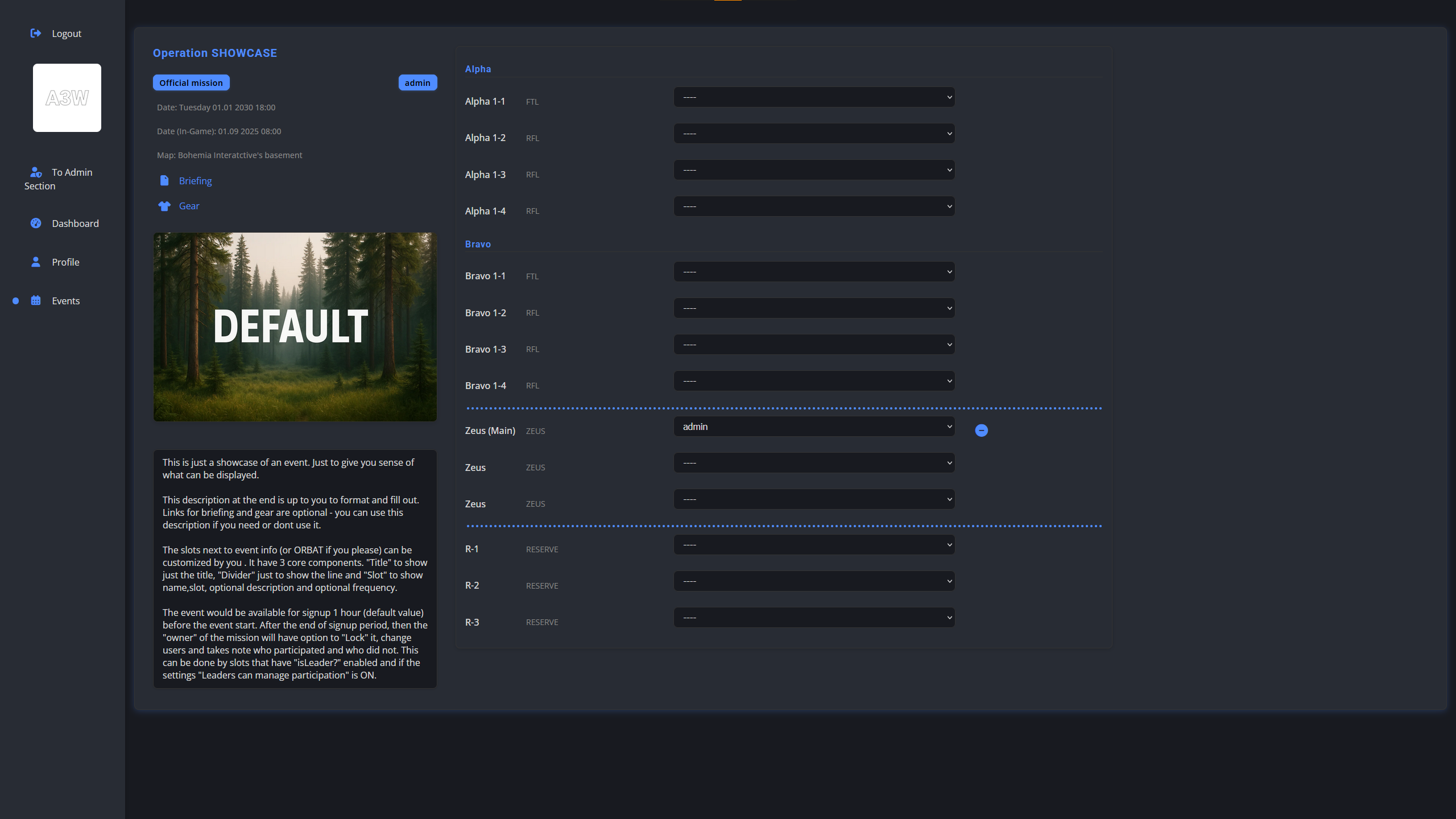
Task: Open the Alpha 1-4 slot dropdown
Action: (x=814, y=206)
